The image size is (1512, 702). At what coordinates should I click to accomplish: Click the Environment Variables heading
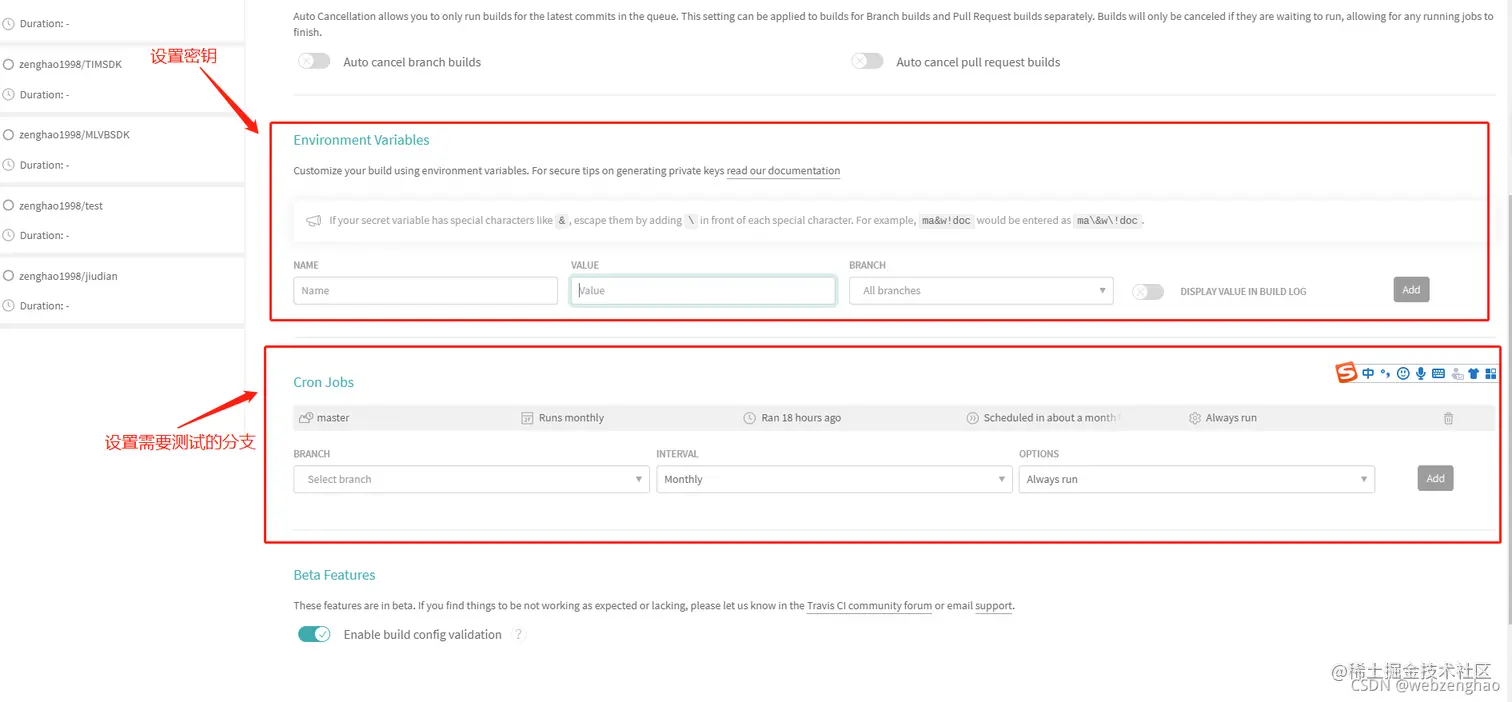(361, 140)
